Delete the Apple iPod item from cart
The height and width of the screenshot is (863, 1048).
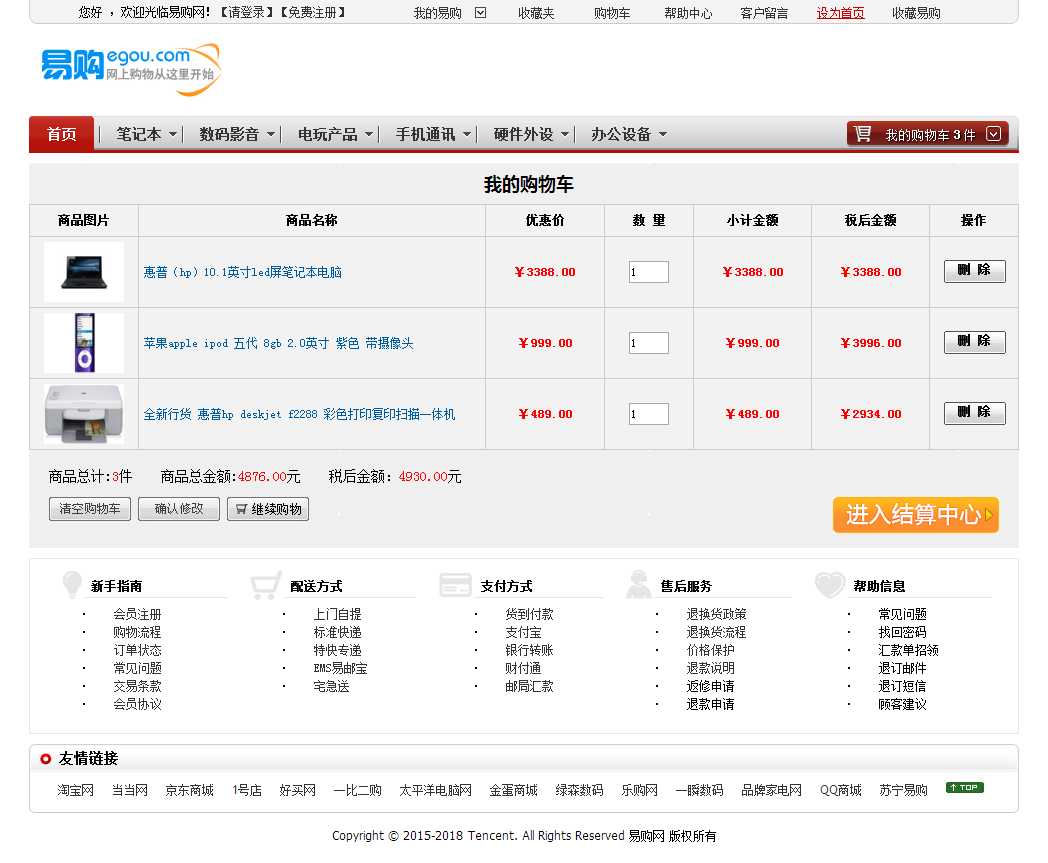click(x=974, y=342)
